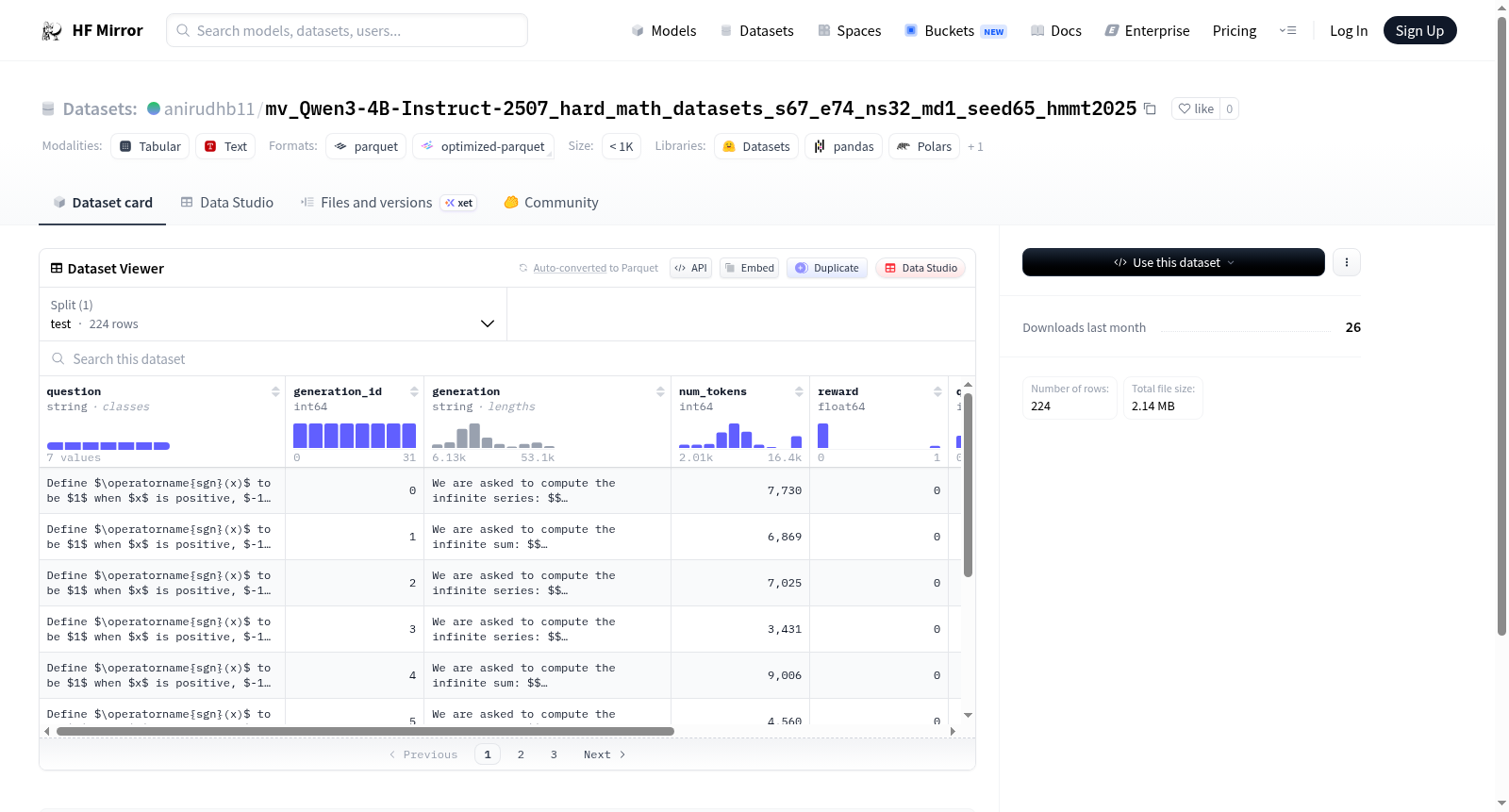
Task: Click the horizontal scrollbar of the table
Action: pos(365,731)
